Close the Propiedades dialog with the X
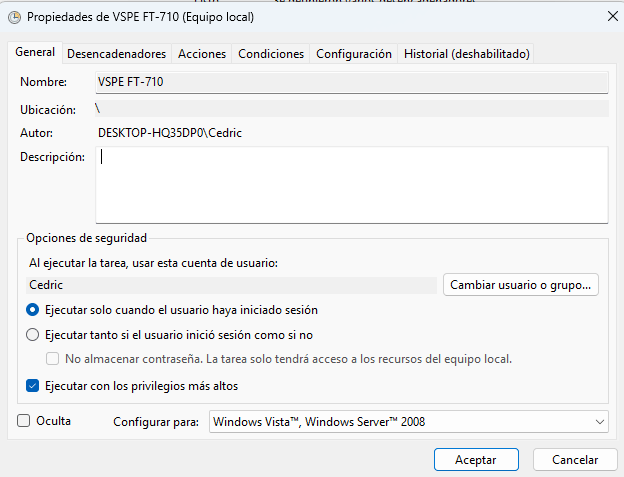Image resolution: width=624 pixels, height=477 pixels. tap(612, 17)
